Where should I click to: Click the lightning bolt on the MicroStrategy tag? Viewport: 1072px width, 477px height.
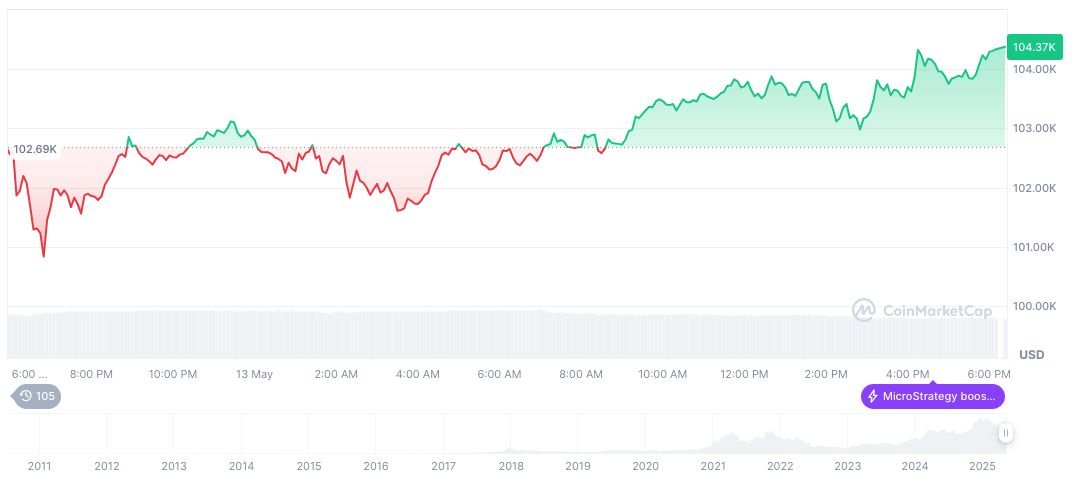[x=873, y=396]
